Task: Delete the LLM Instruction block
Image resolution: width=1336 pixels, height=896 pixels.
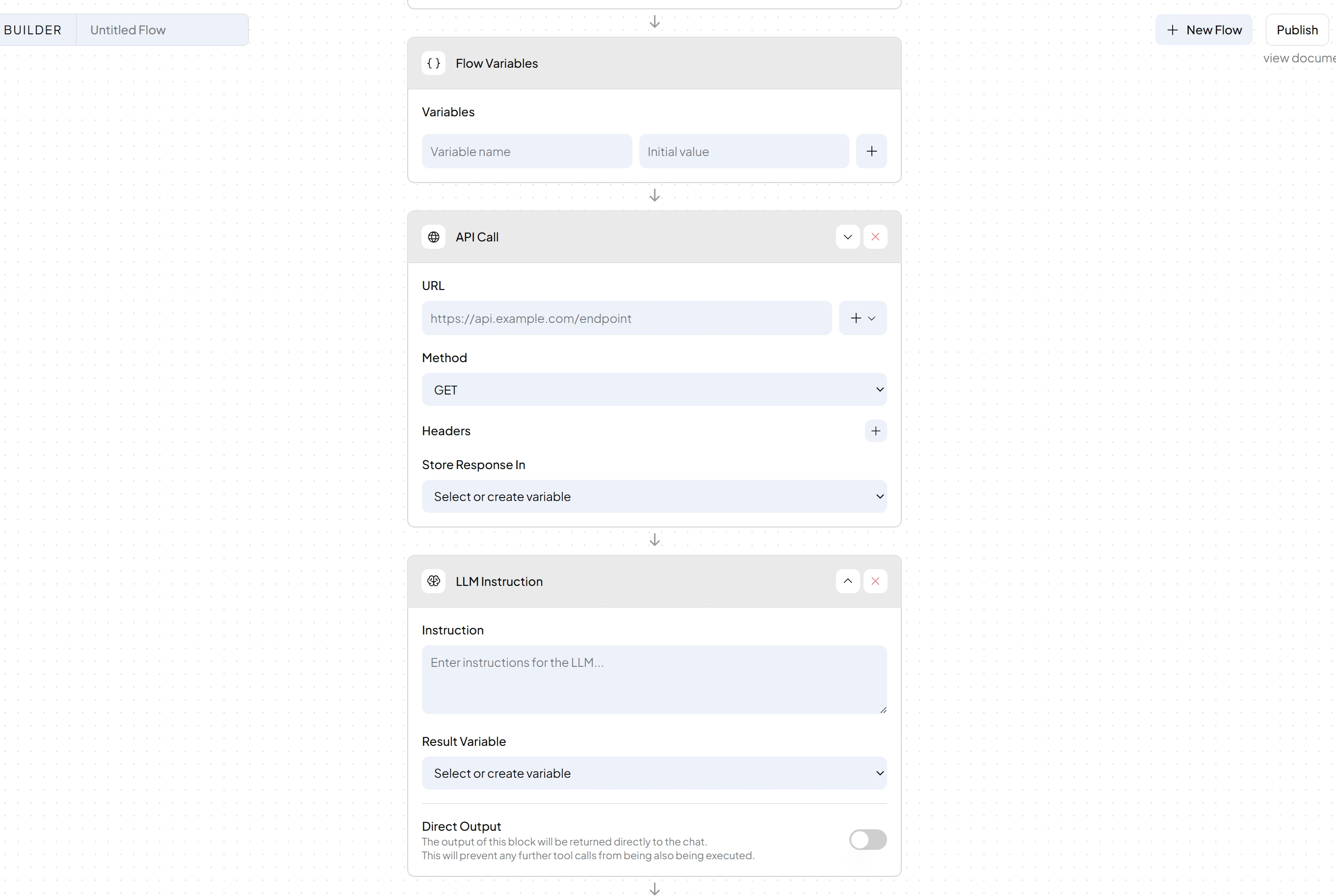Action: coord(876,581)
